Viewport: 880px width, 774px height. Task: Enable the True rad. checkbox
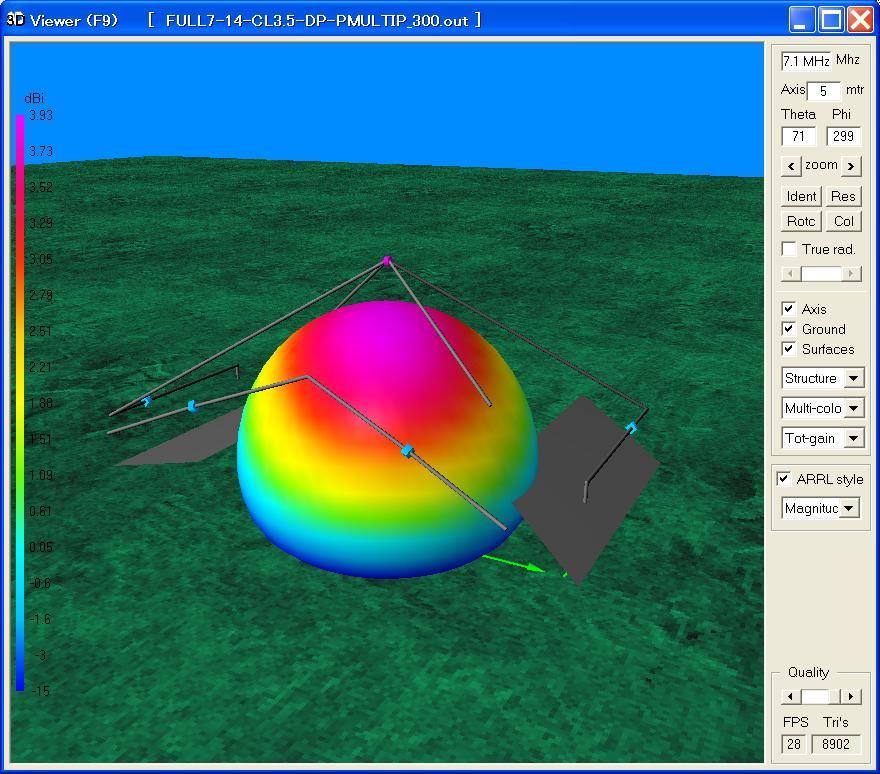(789, 249)
